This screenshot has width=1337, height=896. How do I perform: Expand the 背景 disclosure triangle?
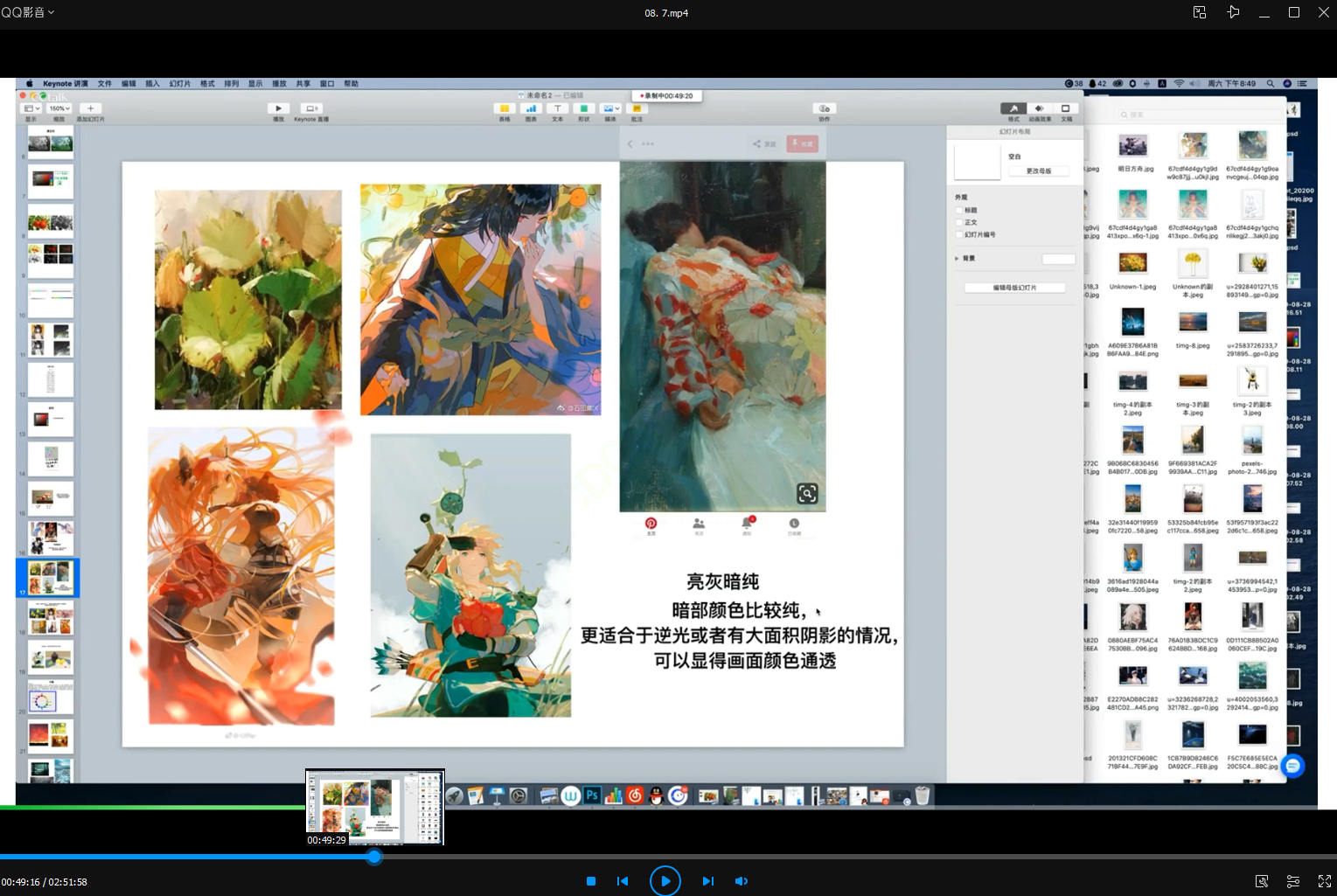tap(957, 259)
